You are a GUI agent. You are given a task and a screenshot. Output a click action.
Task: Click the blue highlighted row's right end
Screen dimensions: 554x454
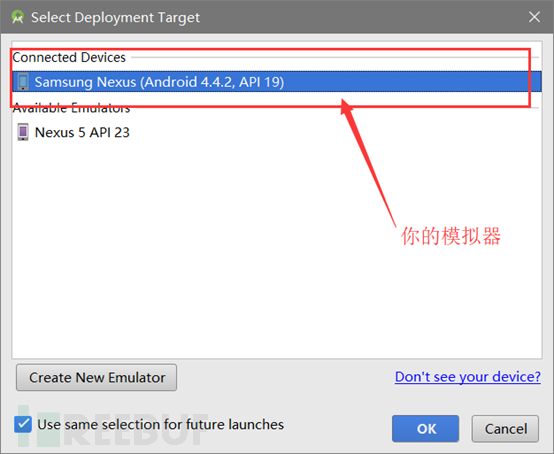535,82
